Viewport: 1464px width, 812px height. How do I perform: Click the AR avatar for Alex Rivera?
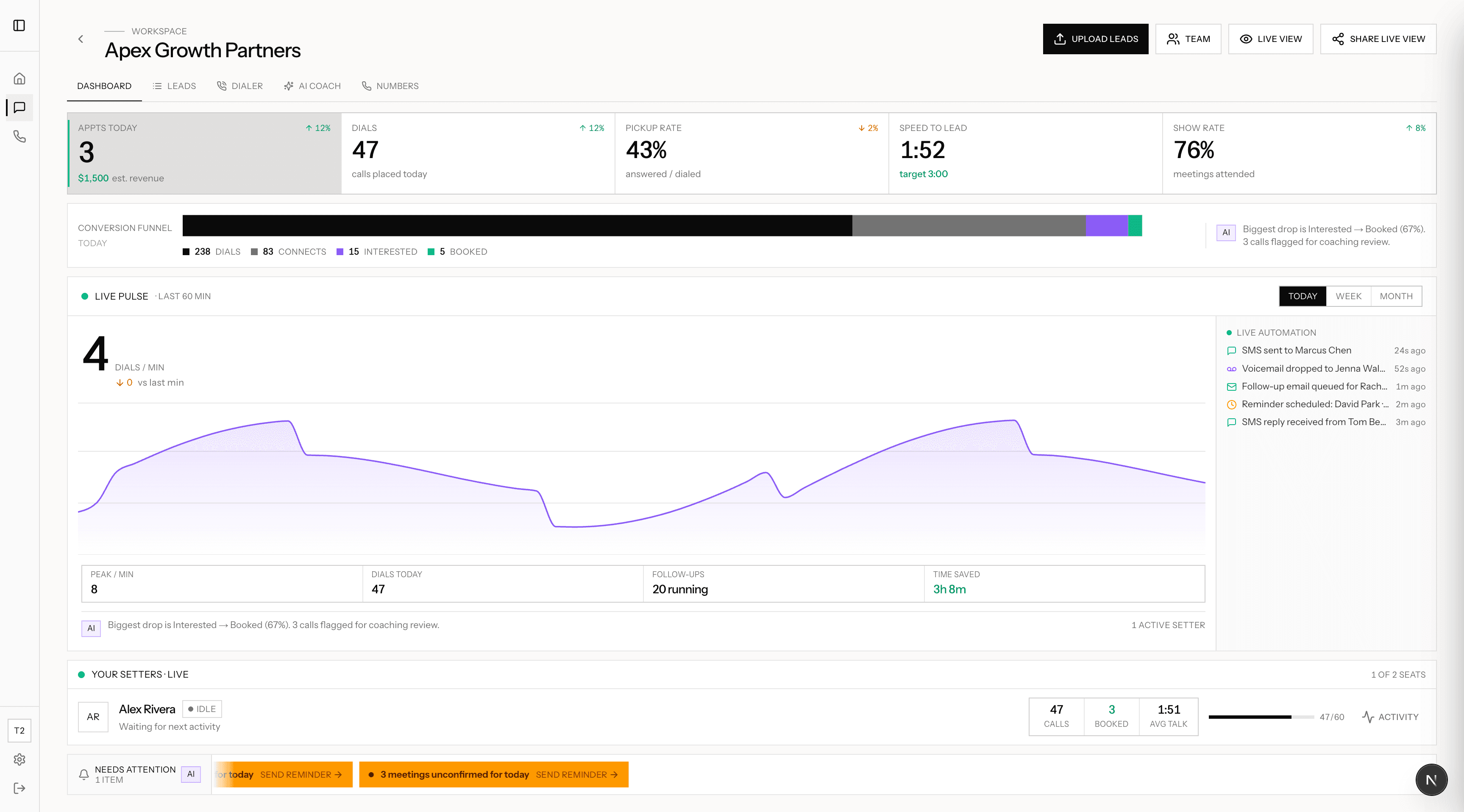pyautogui.click(x=93, y=717)
